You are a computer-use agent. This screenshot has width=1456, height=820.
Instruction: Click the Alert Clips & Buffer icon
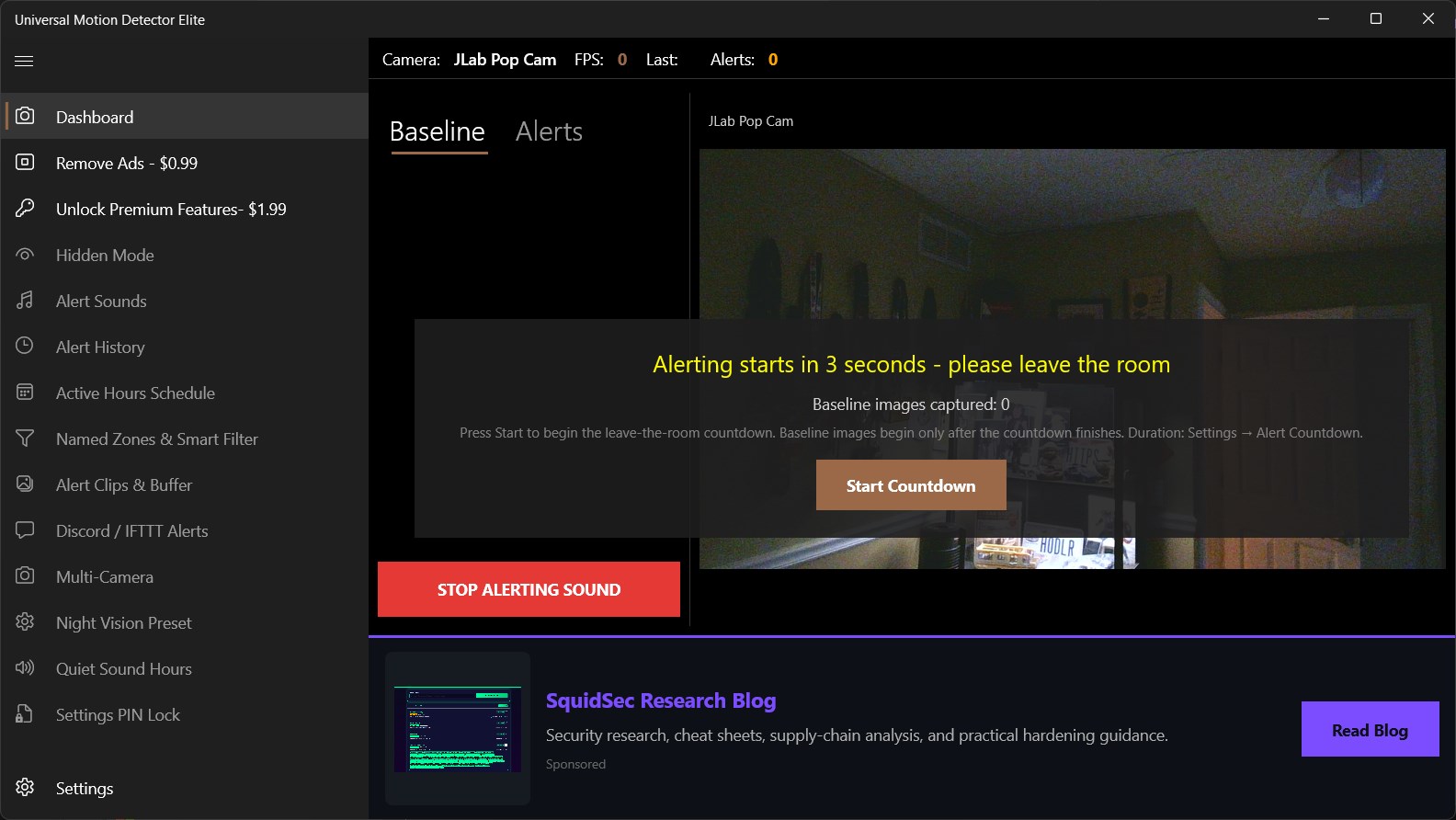pos(25,484)
